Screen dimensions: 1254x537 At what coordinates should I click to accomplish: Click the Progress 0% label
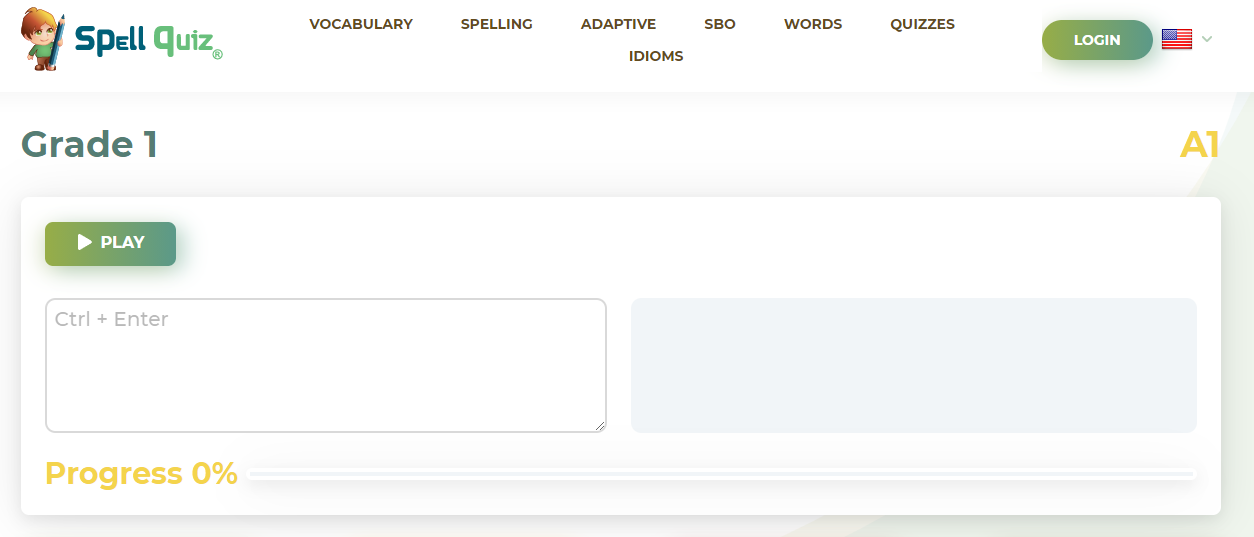click(141, 473)
